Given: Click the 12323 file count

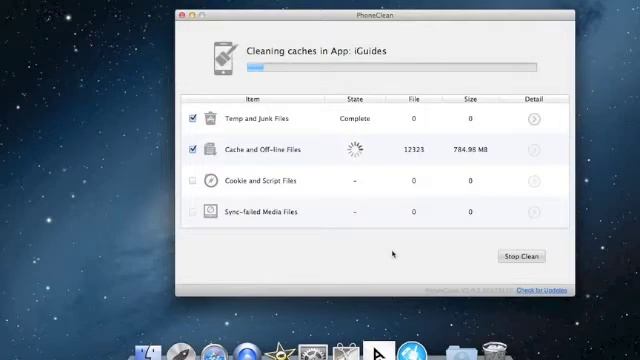Looking at the screenshot, I should click(x=414, y=149).
